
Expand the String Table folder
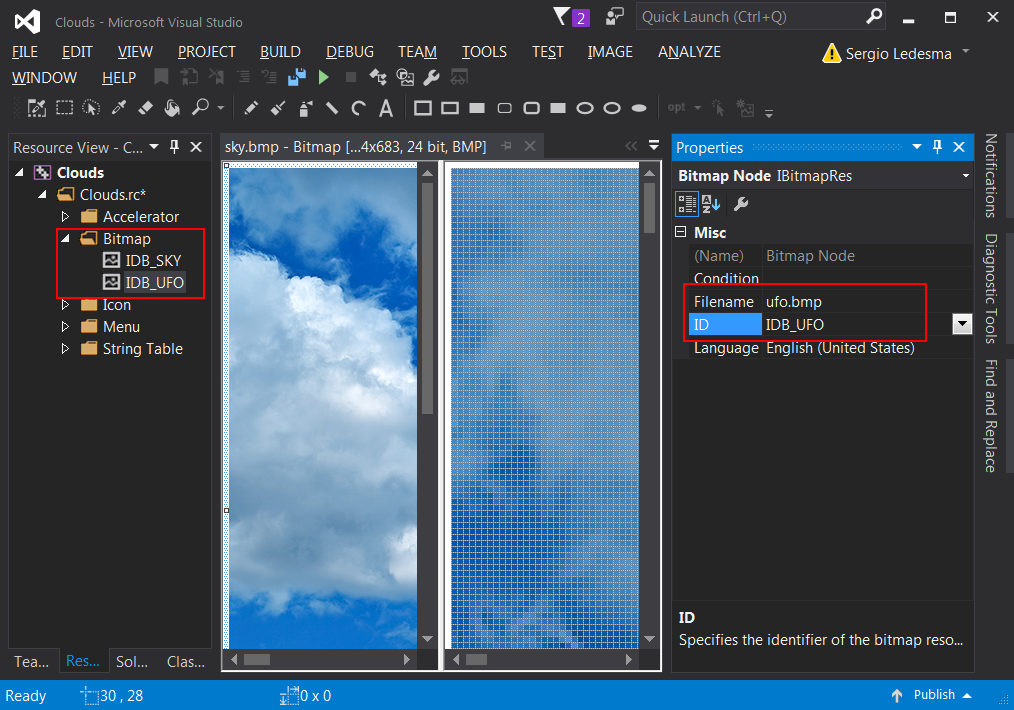pos(65,349)
